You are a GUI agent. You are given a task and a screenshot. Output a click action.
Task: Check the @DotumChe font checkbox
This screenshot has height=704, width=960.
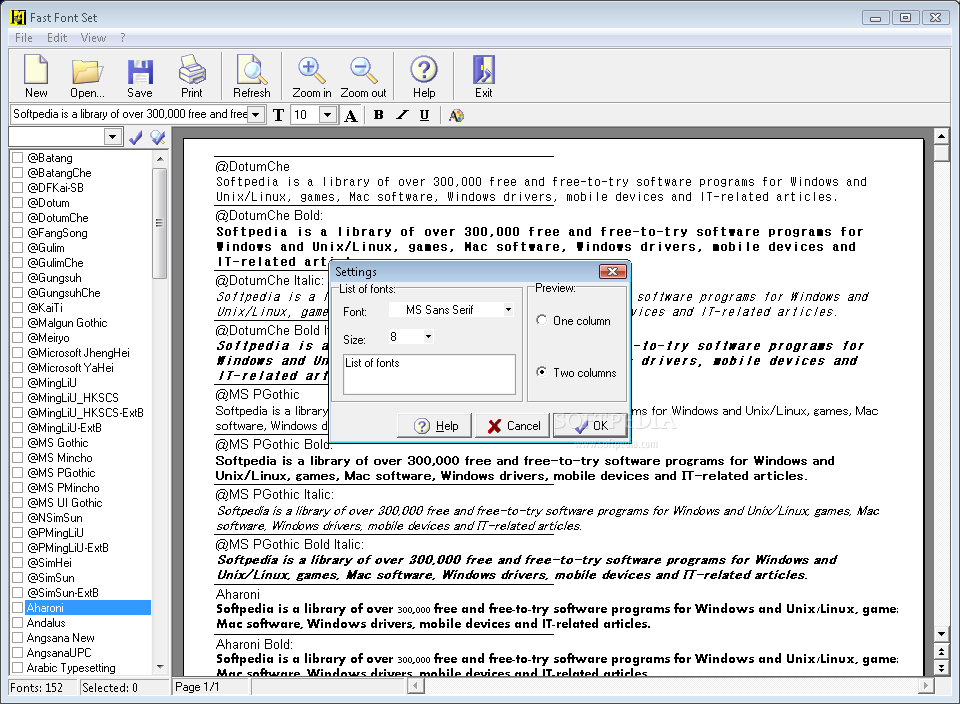18,218
